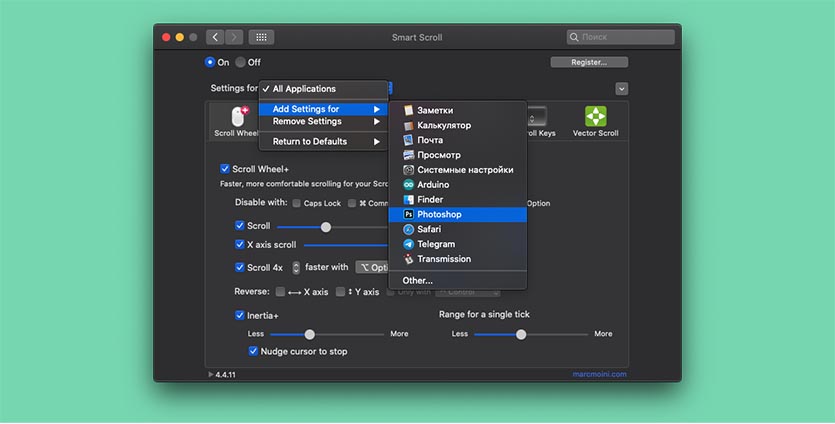Click the Safari compass icon
Viewport: 835px width, 424px height.
pyautogui.click(x=408, y=229)
